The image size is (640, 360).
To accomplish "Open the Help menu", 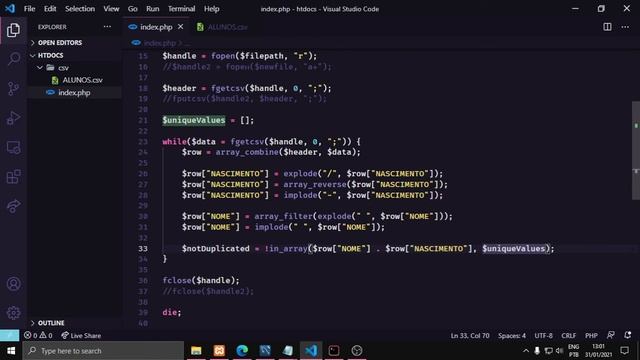I will pos(211,9).
